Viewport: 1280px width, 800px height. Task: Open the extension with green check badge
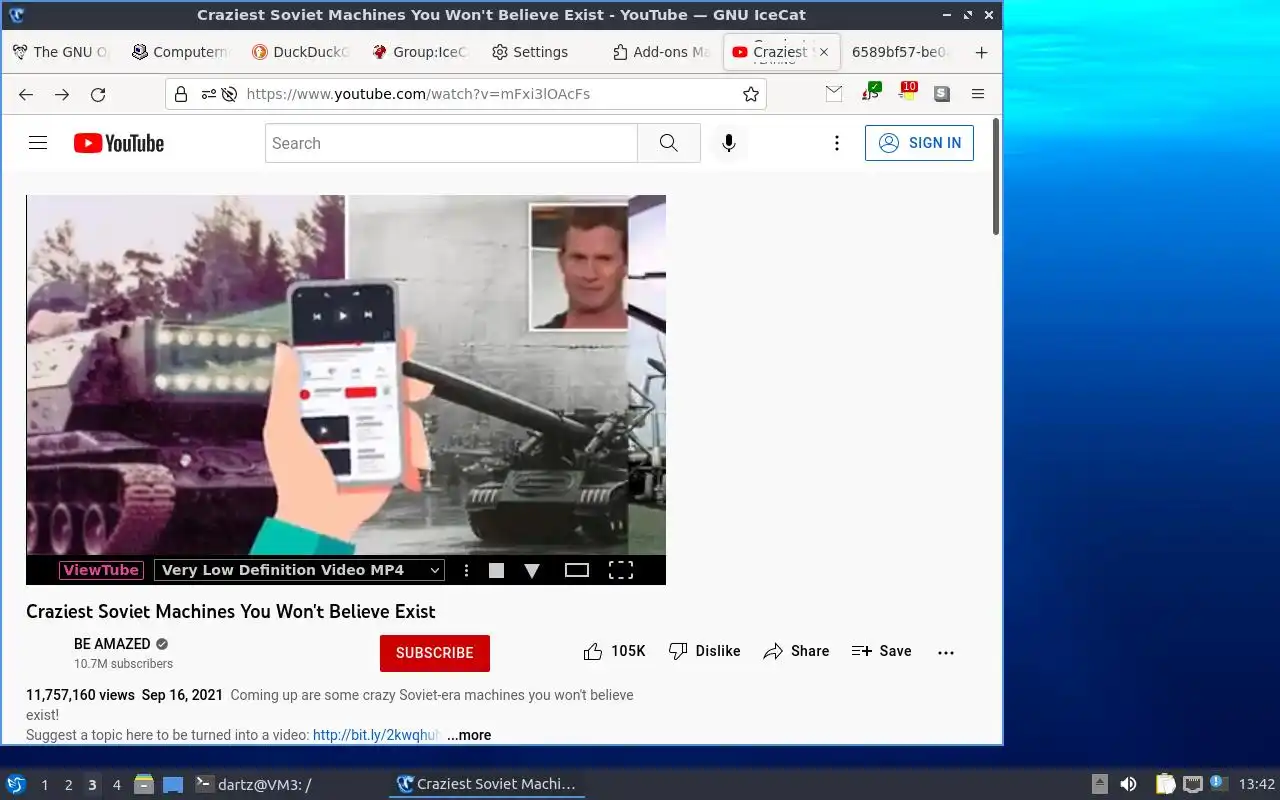pos(870,93)
